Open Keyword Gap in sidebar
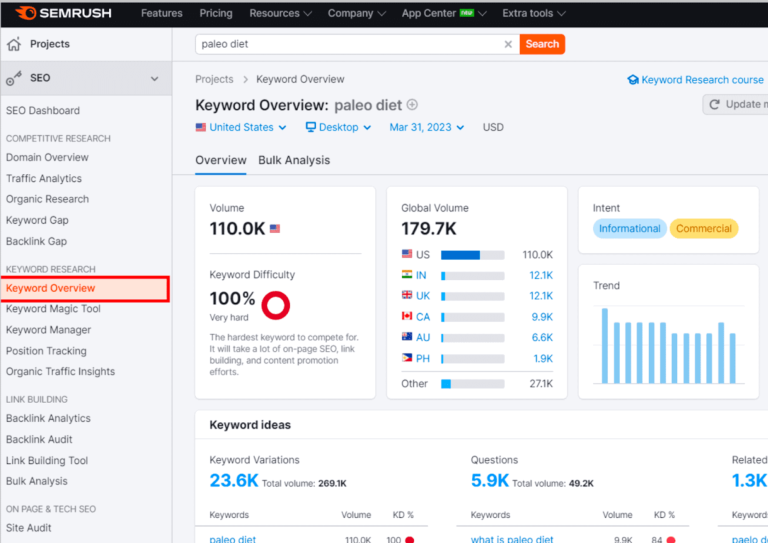768x543 pixels. pos(37,220)
